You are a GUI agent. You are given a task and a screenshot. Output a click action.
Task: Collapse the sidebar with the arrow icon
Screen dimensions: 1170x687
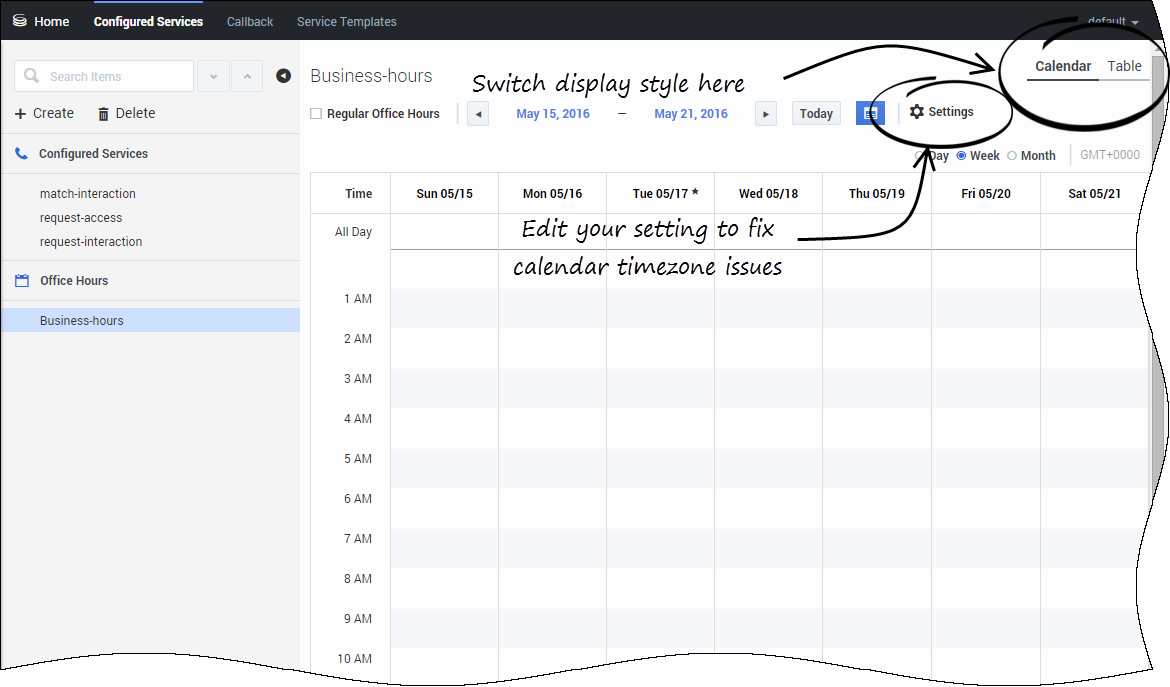(x=283, y=76)
